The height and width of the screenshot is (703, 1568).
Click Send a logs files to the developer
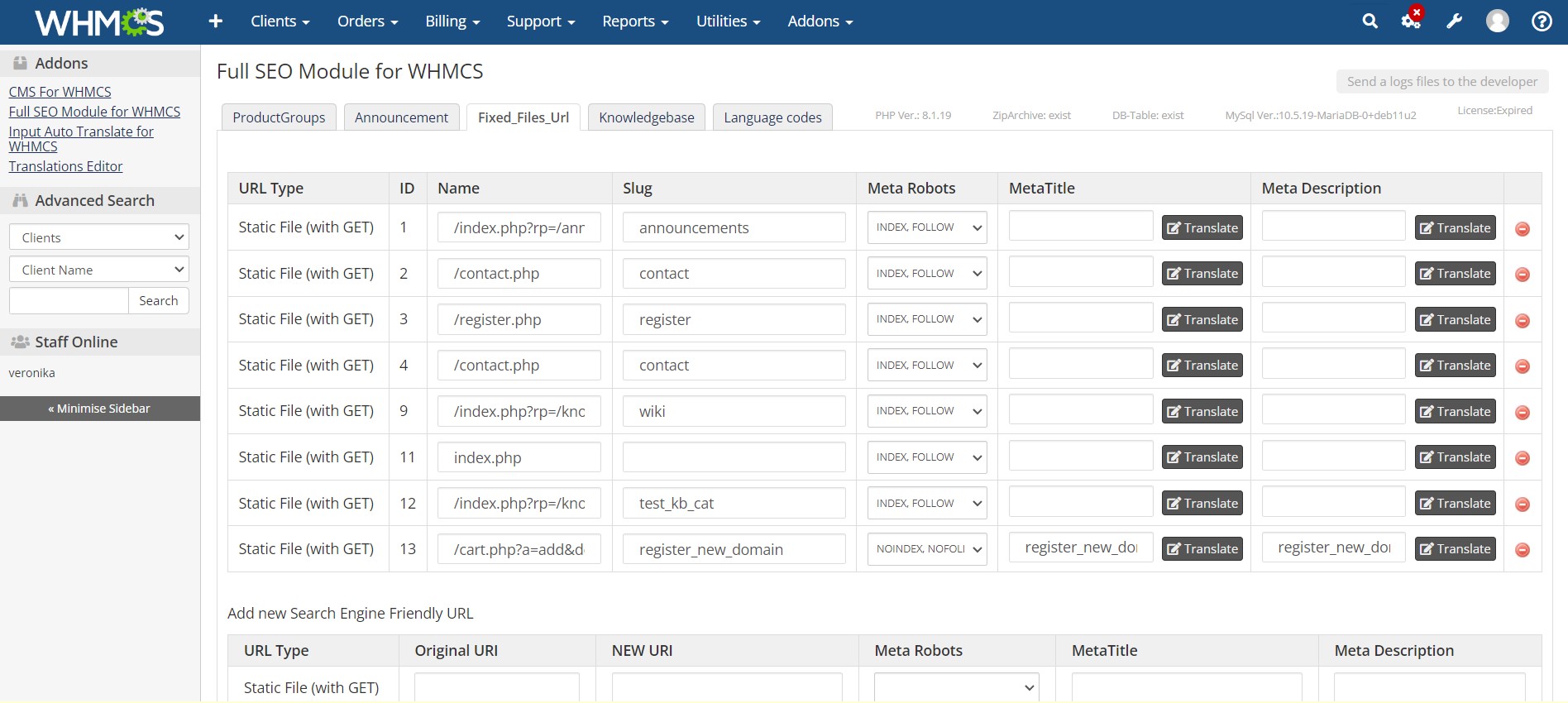(1442, 81)
